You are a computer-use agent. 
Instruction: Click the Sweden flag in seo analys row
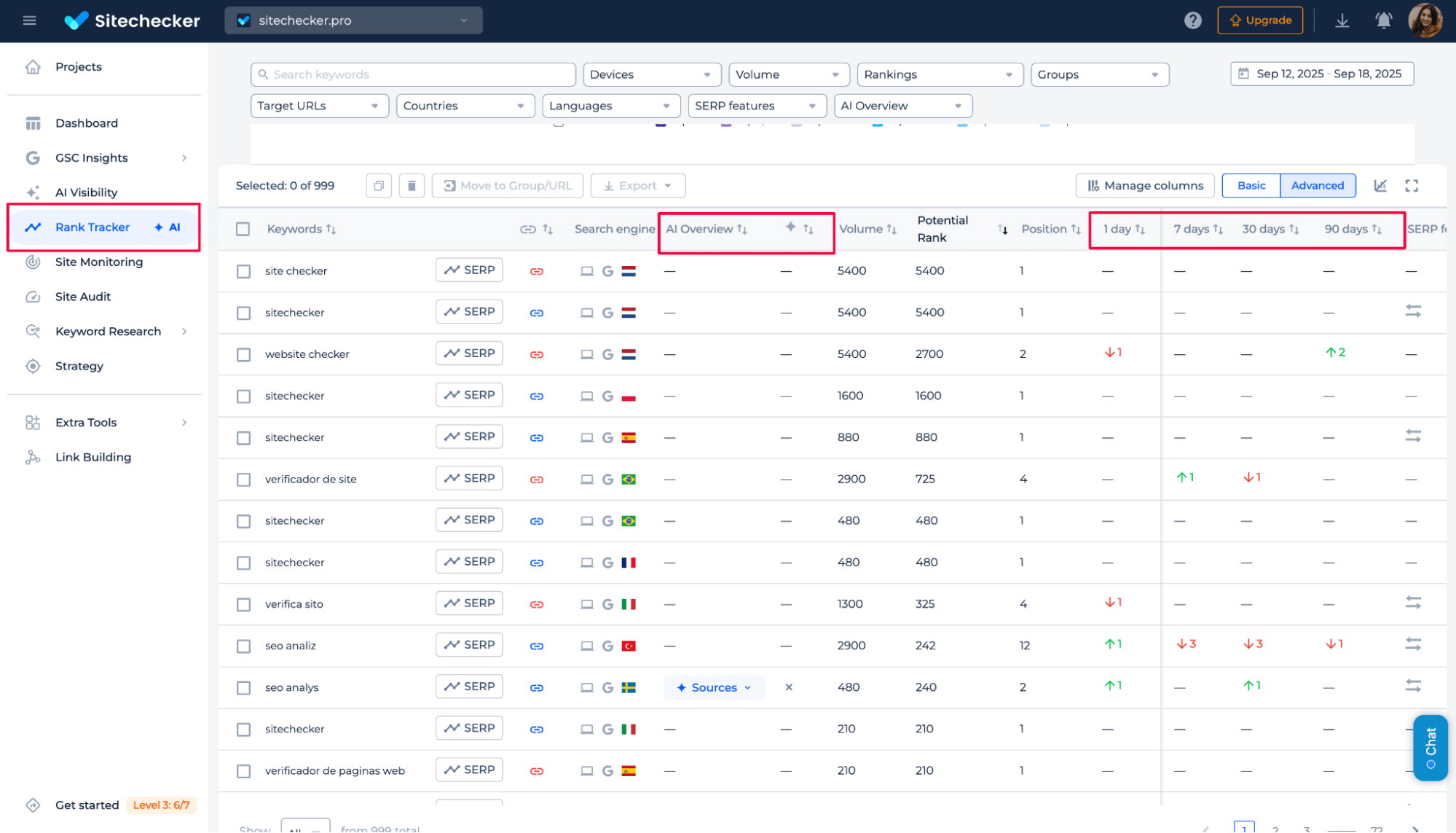coord(629,687)
